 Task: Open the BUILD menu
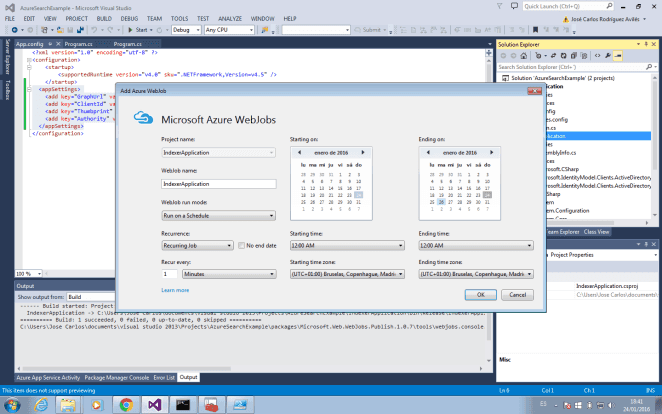104,19
